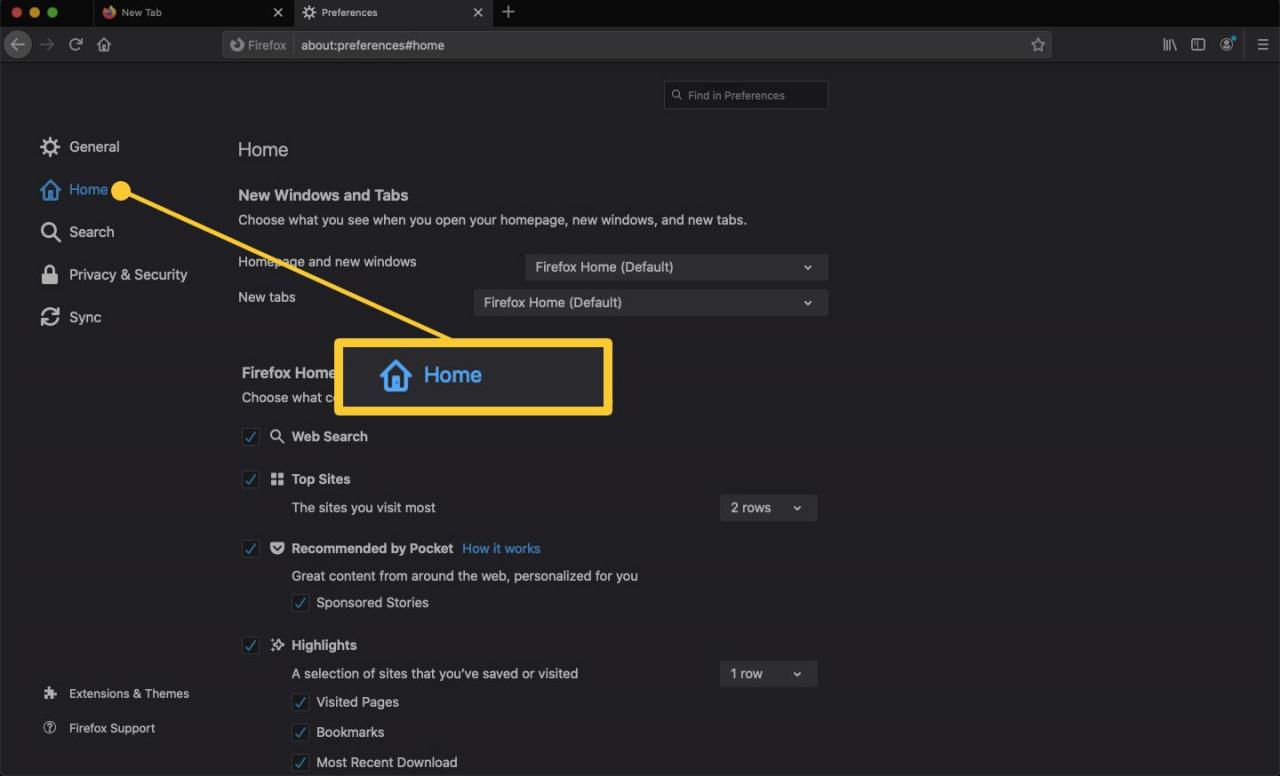Click the Most Recent Download label
Viewport: 1280px width, 776px height.
[x=386, y=762]
